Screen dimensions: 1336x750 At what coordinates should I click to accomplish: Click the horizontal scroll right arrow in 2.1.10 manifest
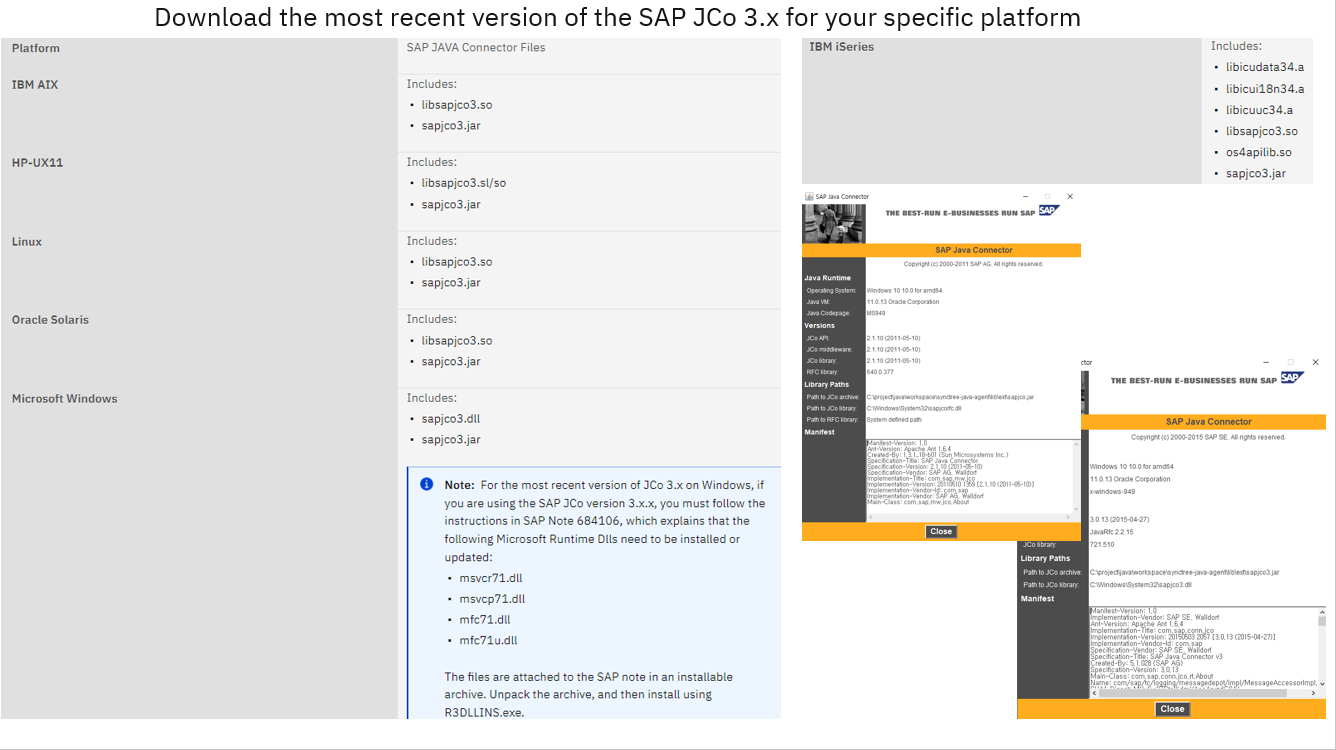click(x=1068, y=517)
